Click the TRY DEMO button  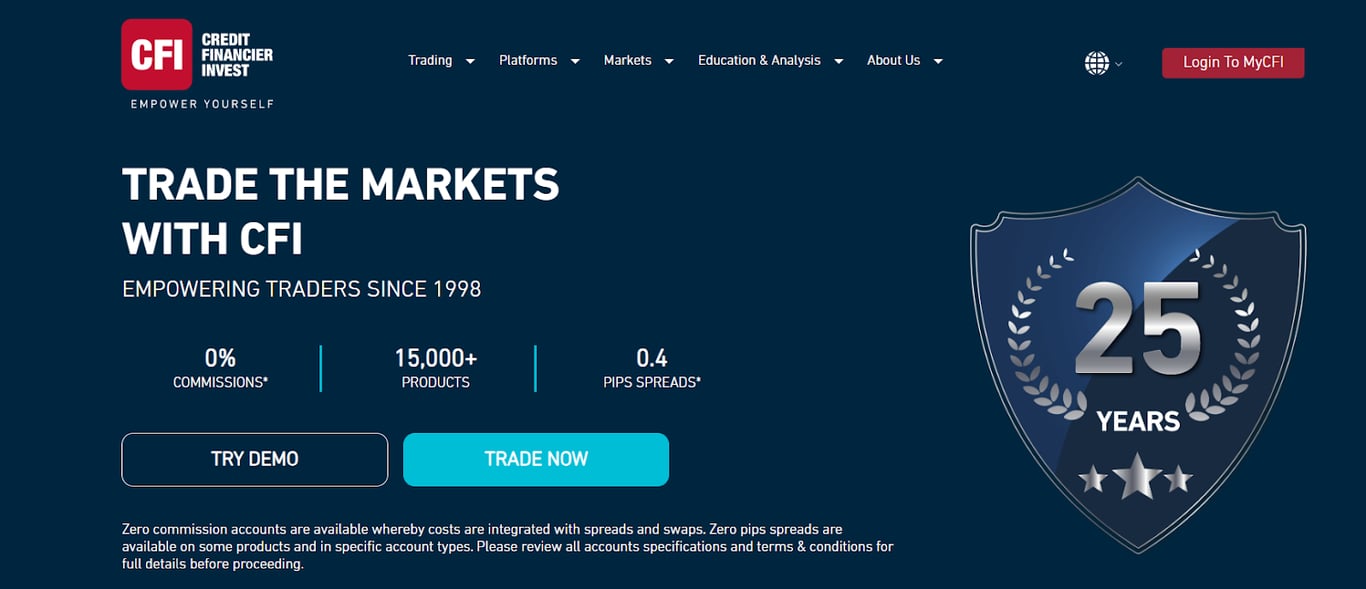point(255,459)
